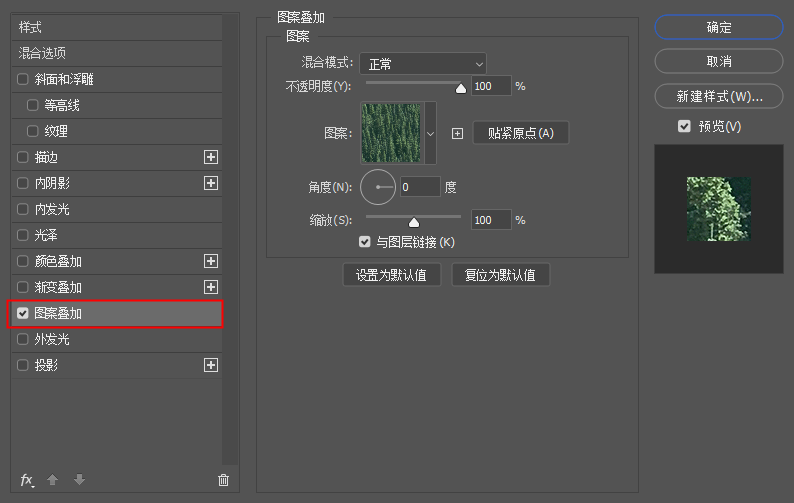This screenshot has height=503, width=794.
Task: Click 复位为默认值 button
Action: click(x=500, y=275)
